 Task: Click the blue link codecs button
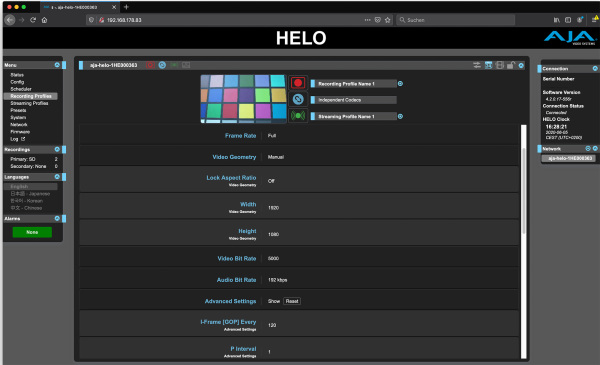pos(298,99)
